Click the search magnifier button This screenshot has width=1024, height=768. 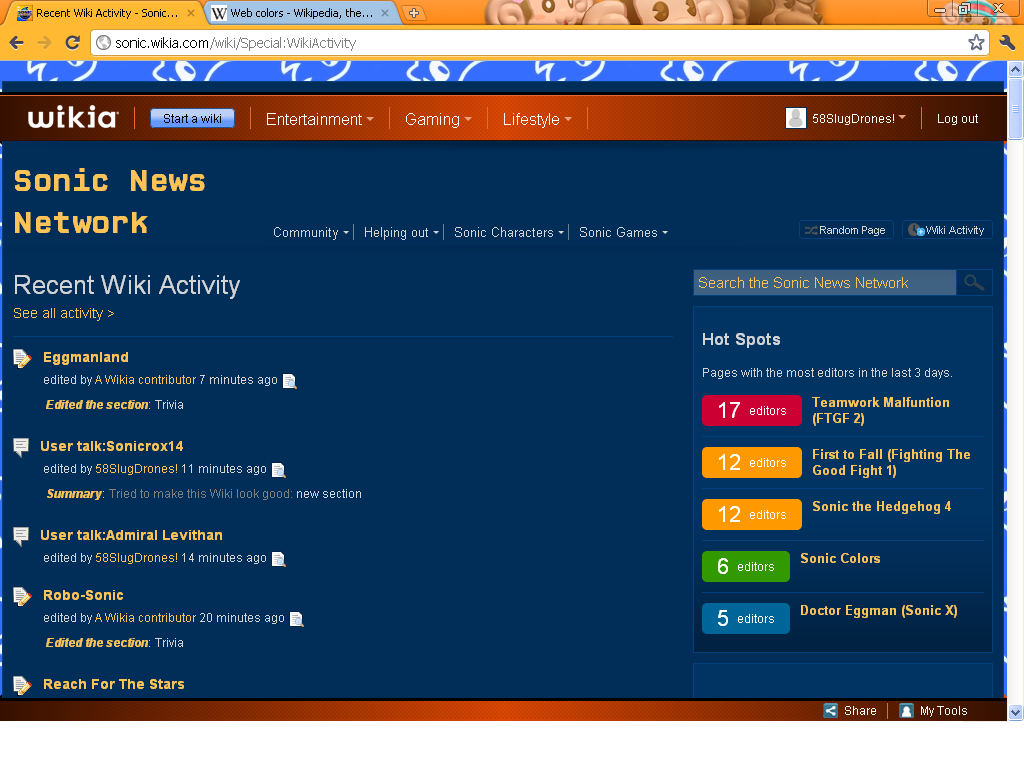coord(974,283)
